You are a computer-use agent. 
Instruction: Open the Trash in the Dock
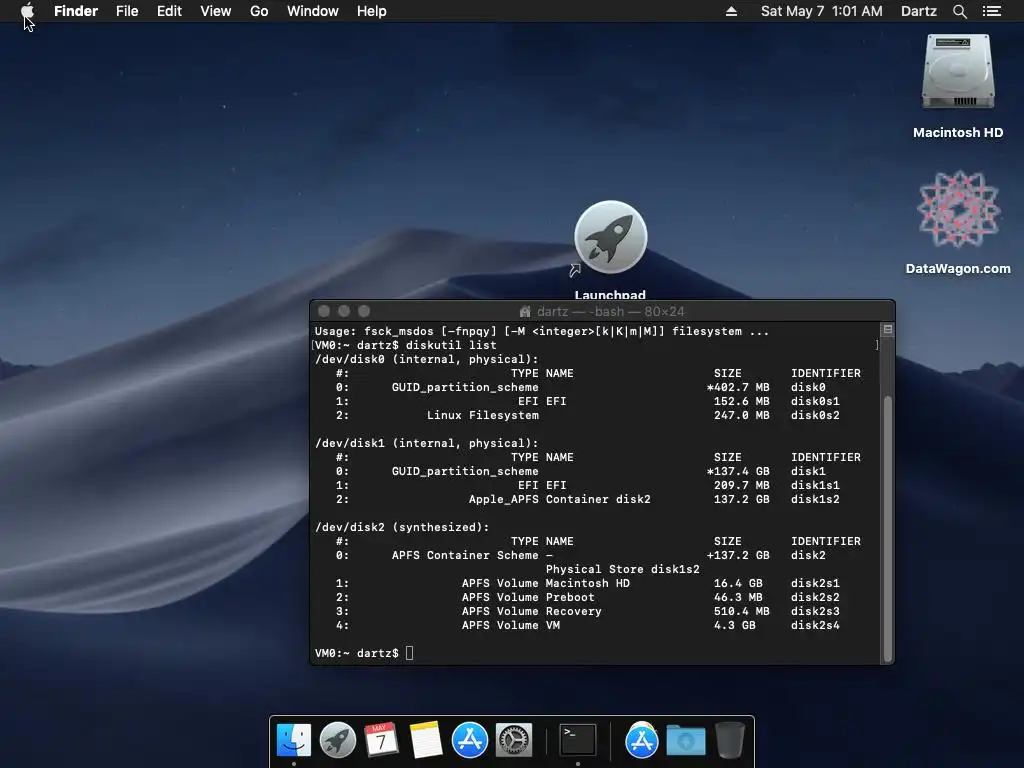click(729, 740)
